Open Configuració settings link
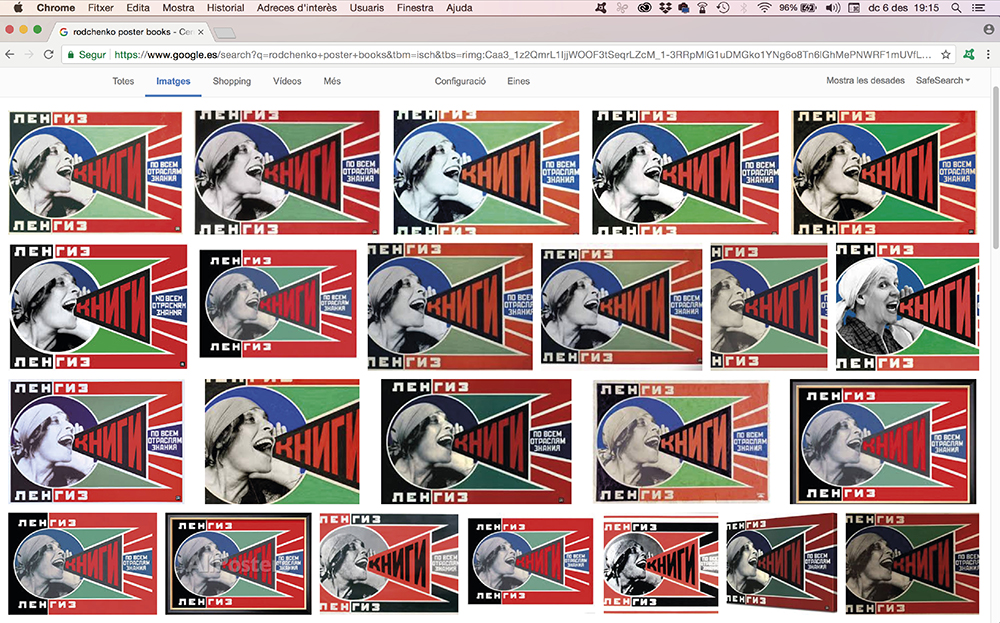The image size is (1000, 623). (460, 81)
